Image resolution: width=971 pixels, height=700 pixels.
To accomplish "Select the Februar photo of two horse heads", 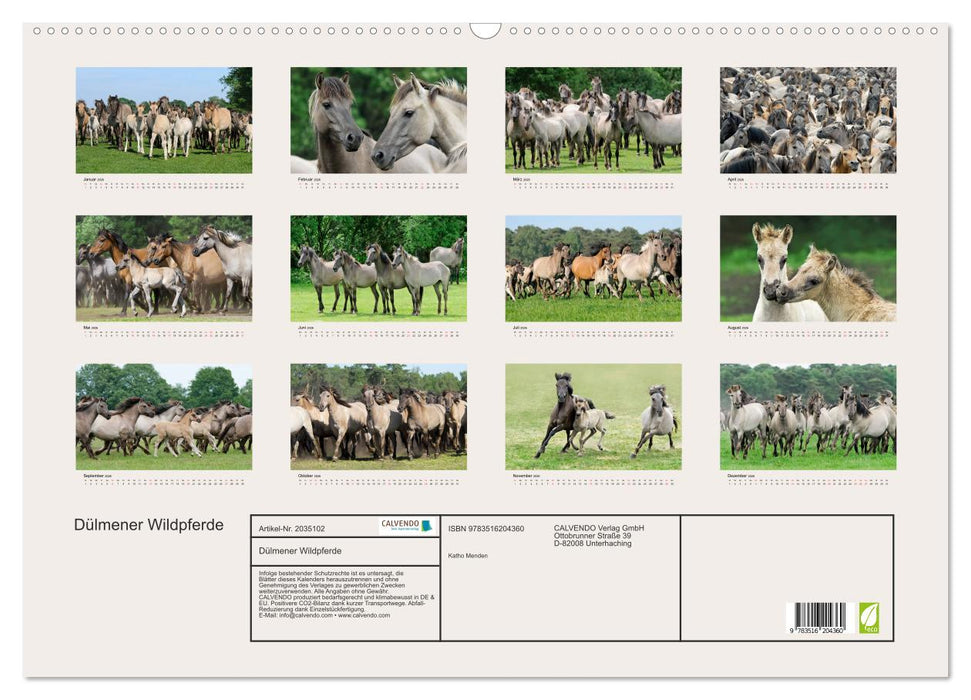I will 378,120.
